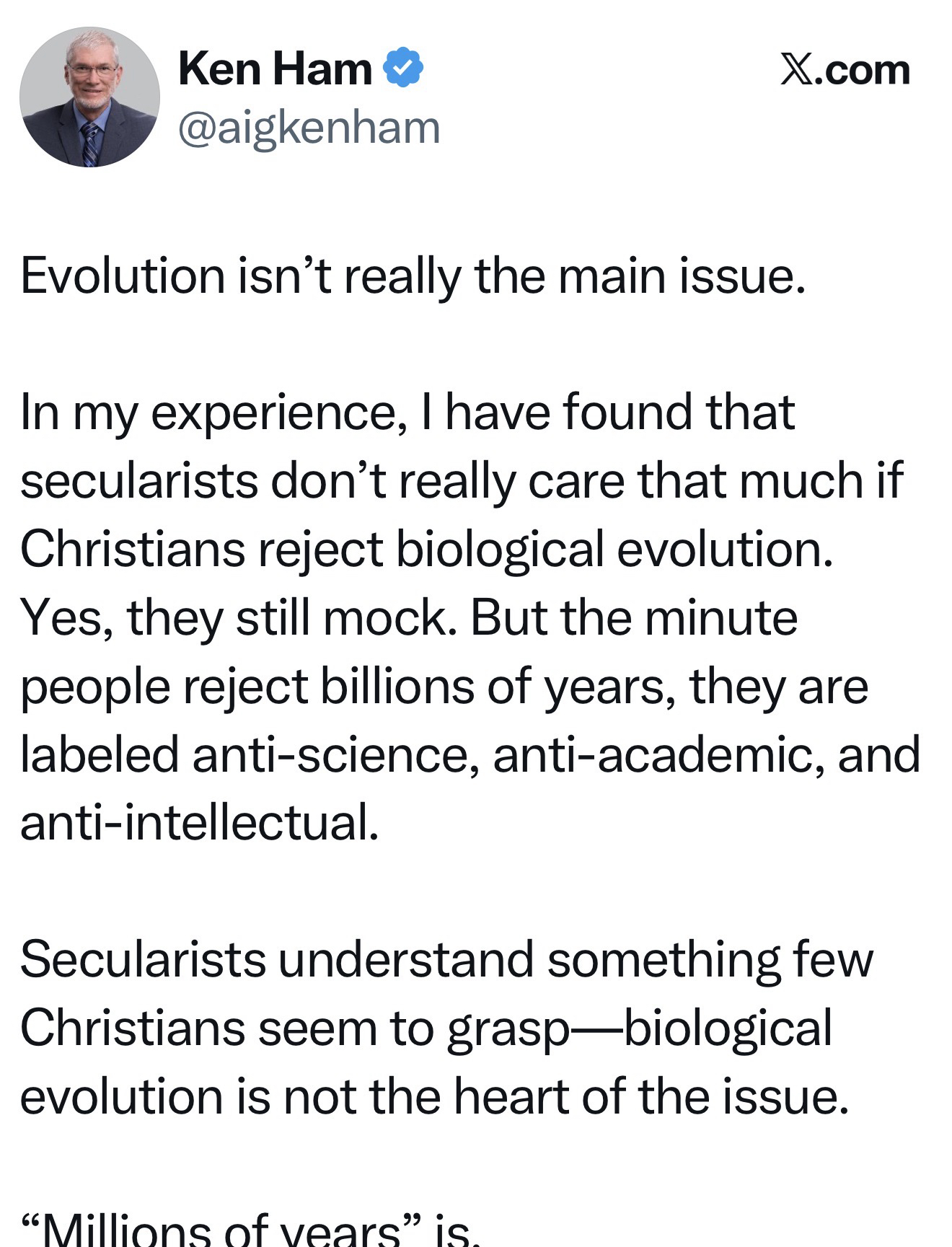Click the display name Ken Ham
Screen dimensions: 952x1247
[x=275, y=69]
